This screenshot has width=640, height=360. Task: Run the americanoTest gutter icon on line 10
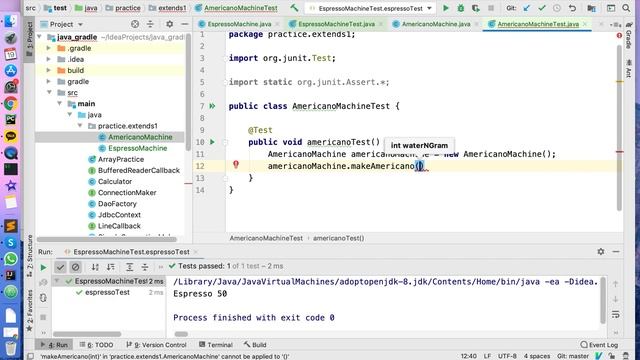tap(212, 142)
